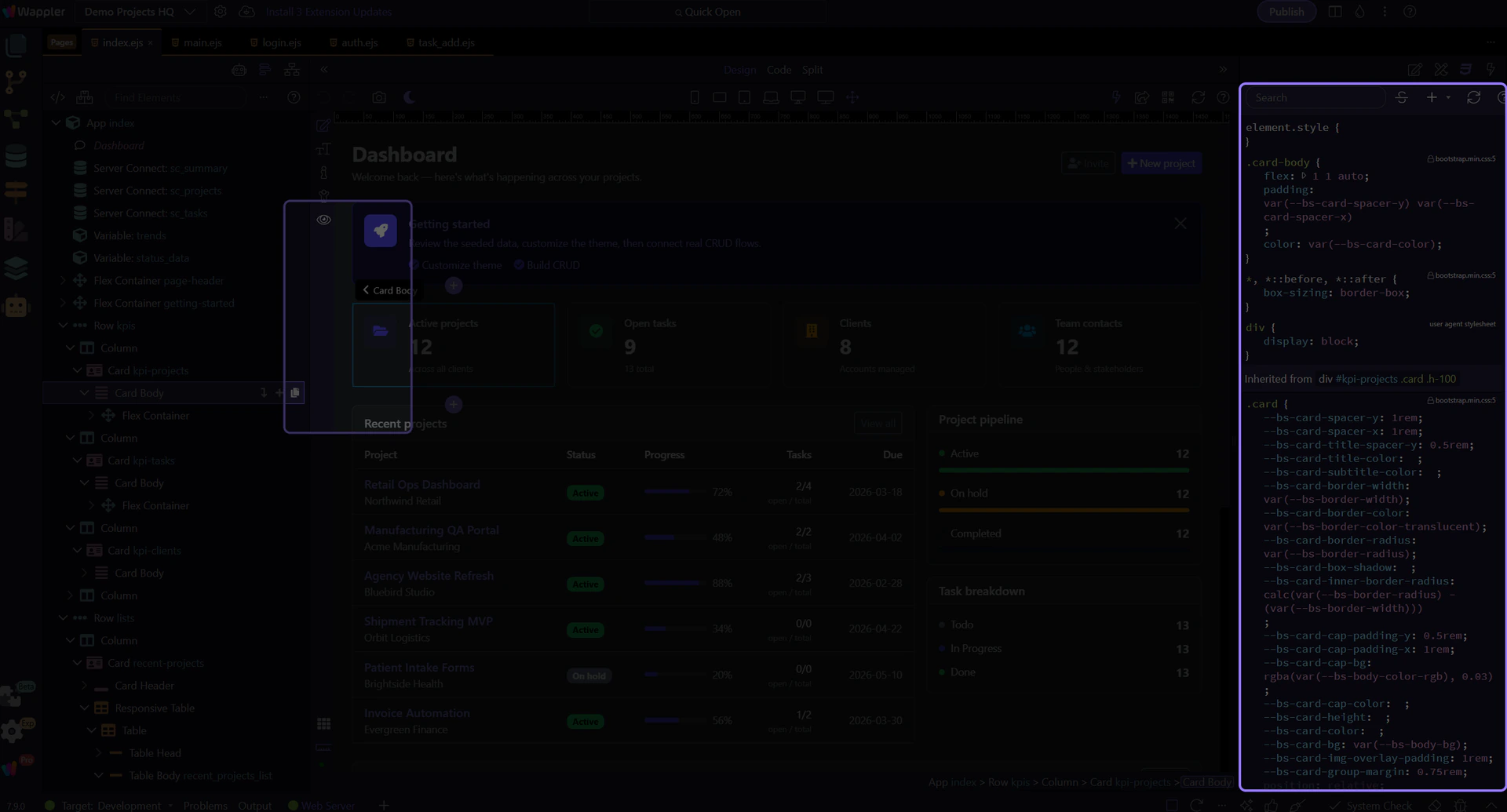The height and width of the screenshot is (812, 1507).
Task: Expand Flex Container page-header node
Action: (64, 280)
